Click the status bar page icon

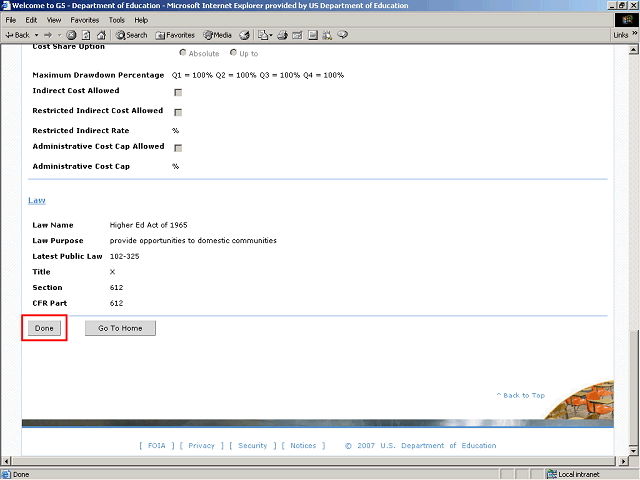point(6,474)
